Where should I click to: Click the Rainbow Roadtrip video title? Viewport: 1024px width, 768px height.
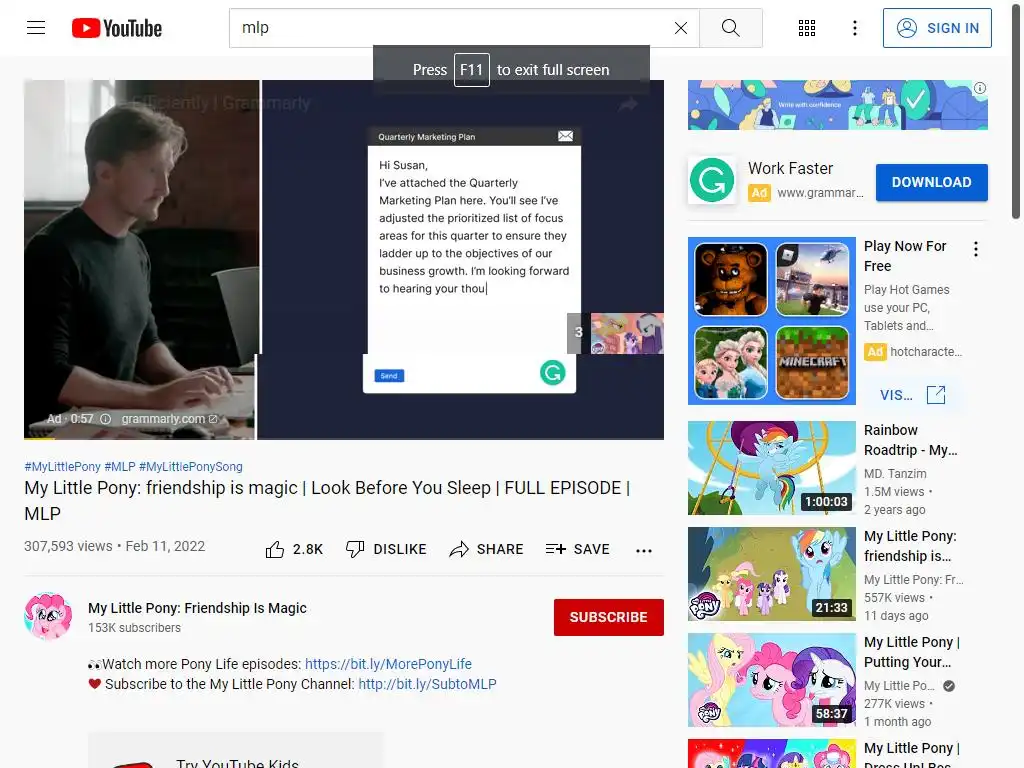910,440
